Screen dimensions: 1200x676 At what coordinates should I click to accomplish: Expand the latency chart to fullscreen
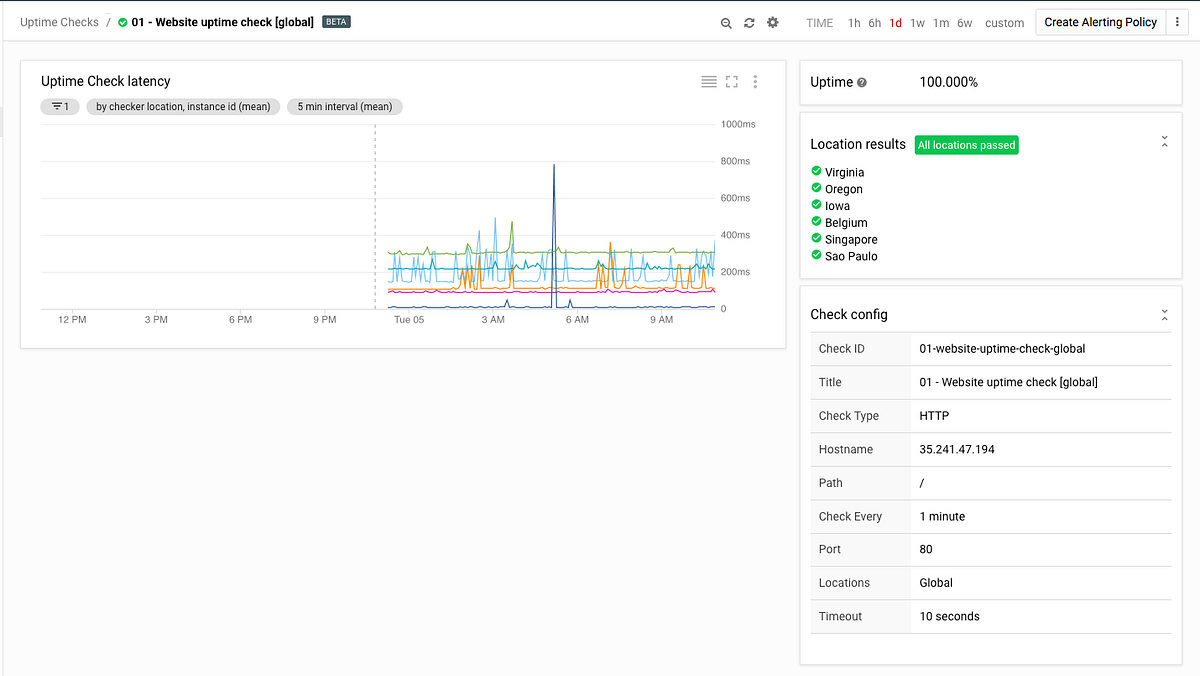pyautogui.click(x=732, y=81)
